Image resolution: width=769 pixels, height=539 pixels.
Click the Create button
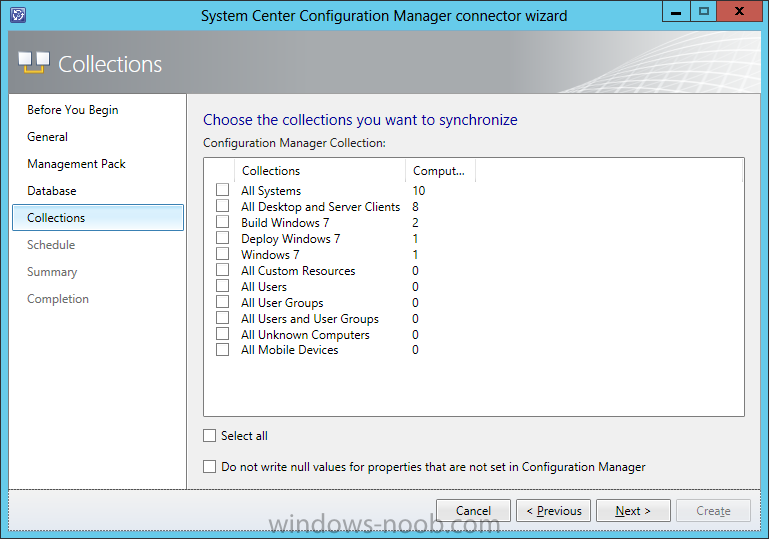pyautogui.click(x=713, y=511)
